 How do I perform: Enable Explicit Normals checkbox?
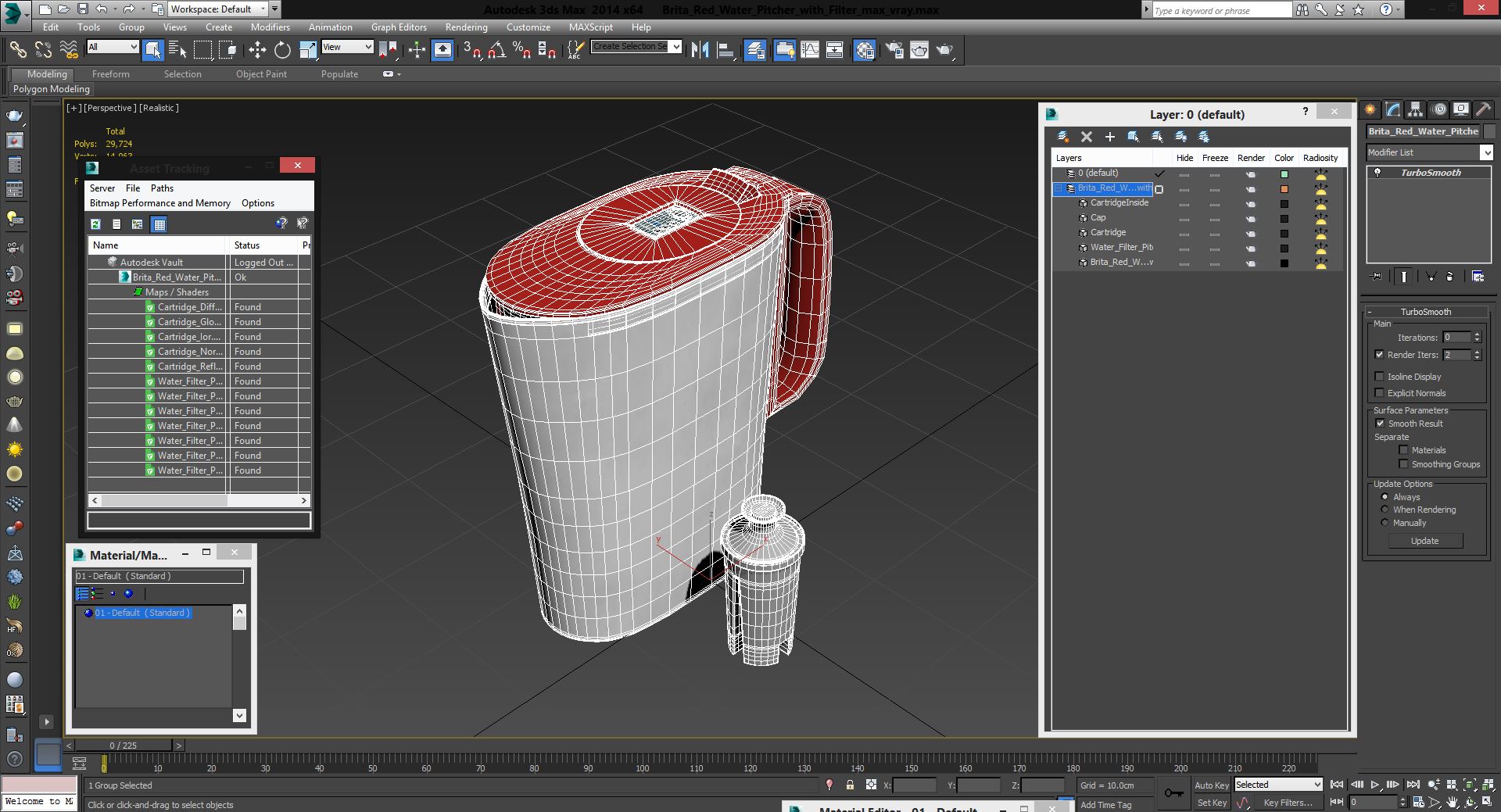point(1380,393)
